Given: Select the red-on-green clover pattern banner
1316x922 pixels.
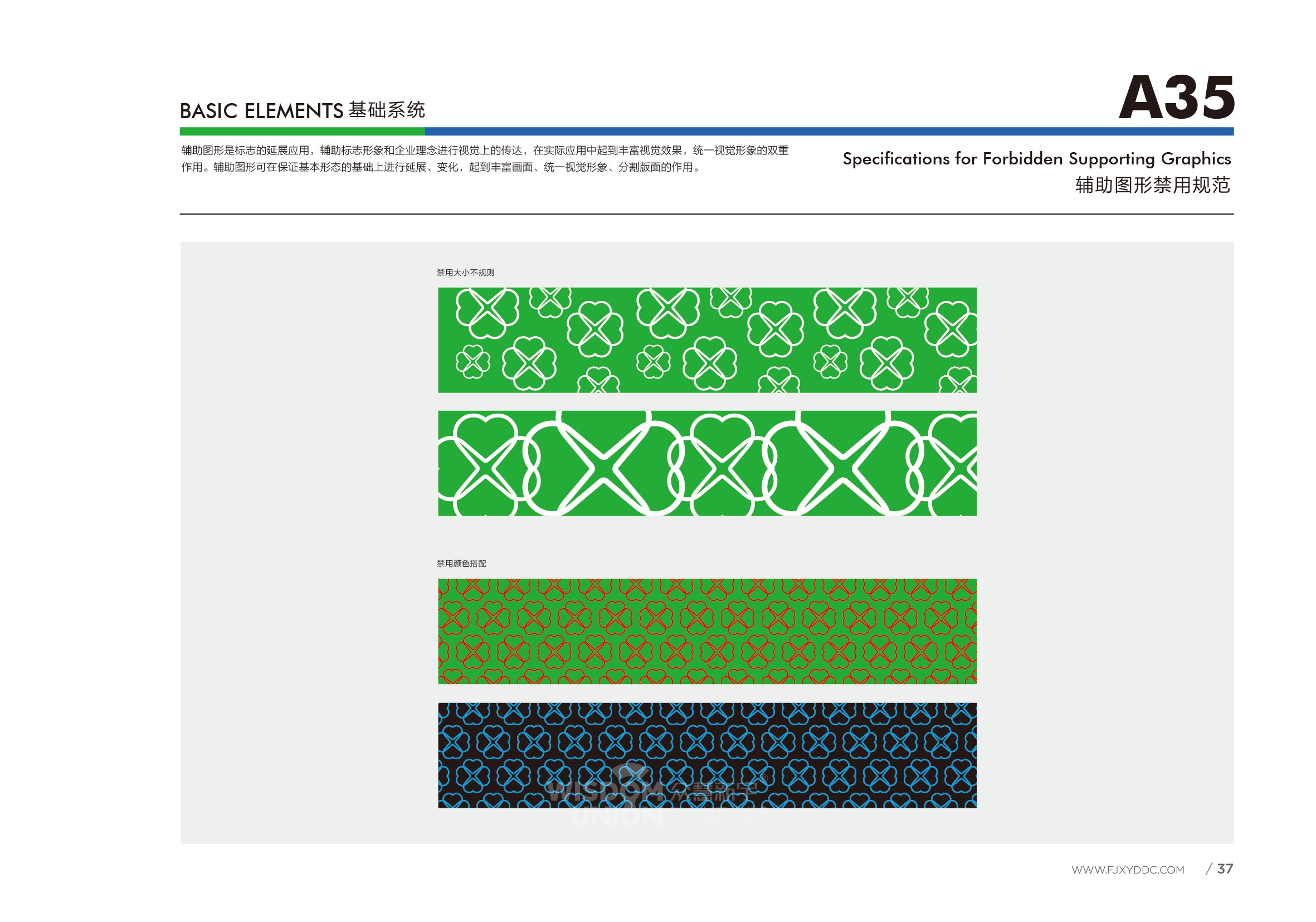Looking at the screenshot, I should tap(707, 632).
